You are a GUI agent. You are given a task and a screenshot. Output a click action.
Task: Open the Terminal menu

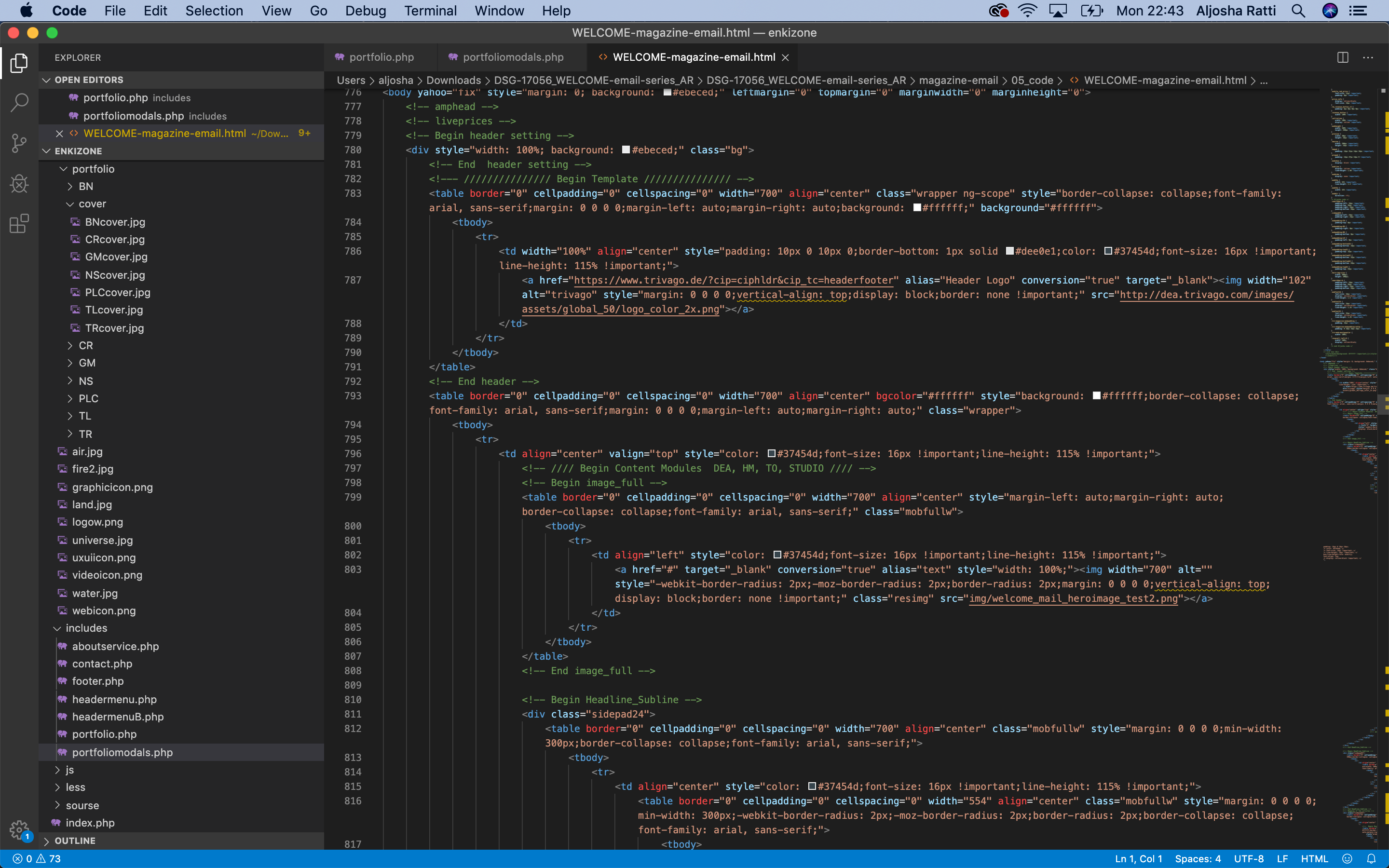click(x=431, y=11)
